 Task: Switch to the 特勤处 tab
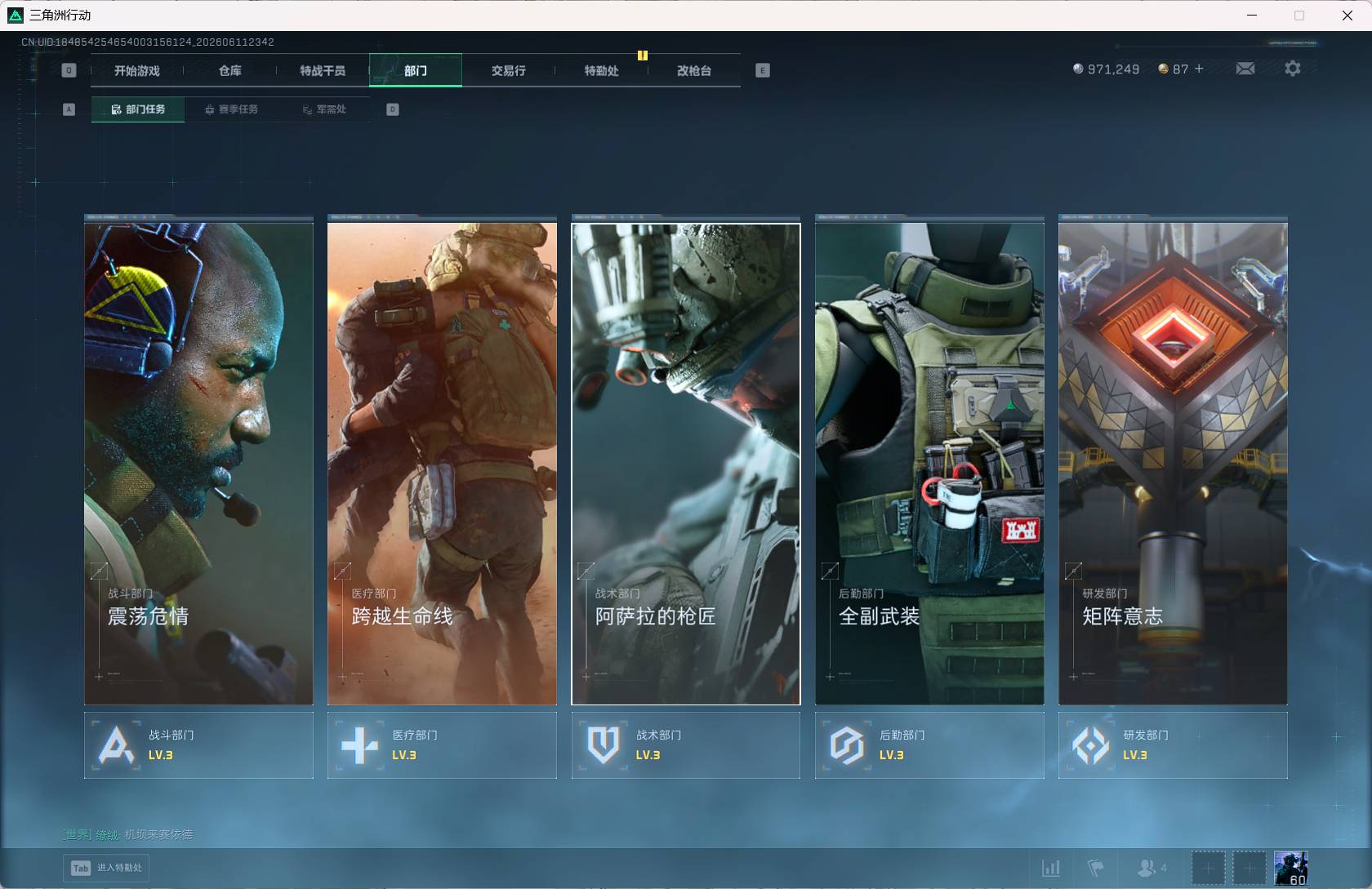[x=601, y=70]
